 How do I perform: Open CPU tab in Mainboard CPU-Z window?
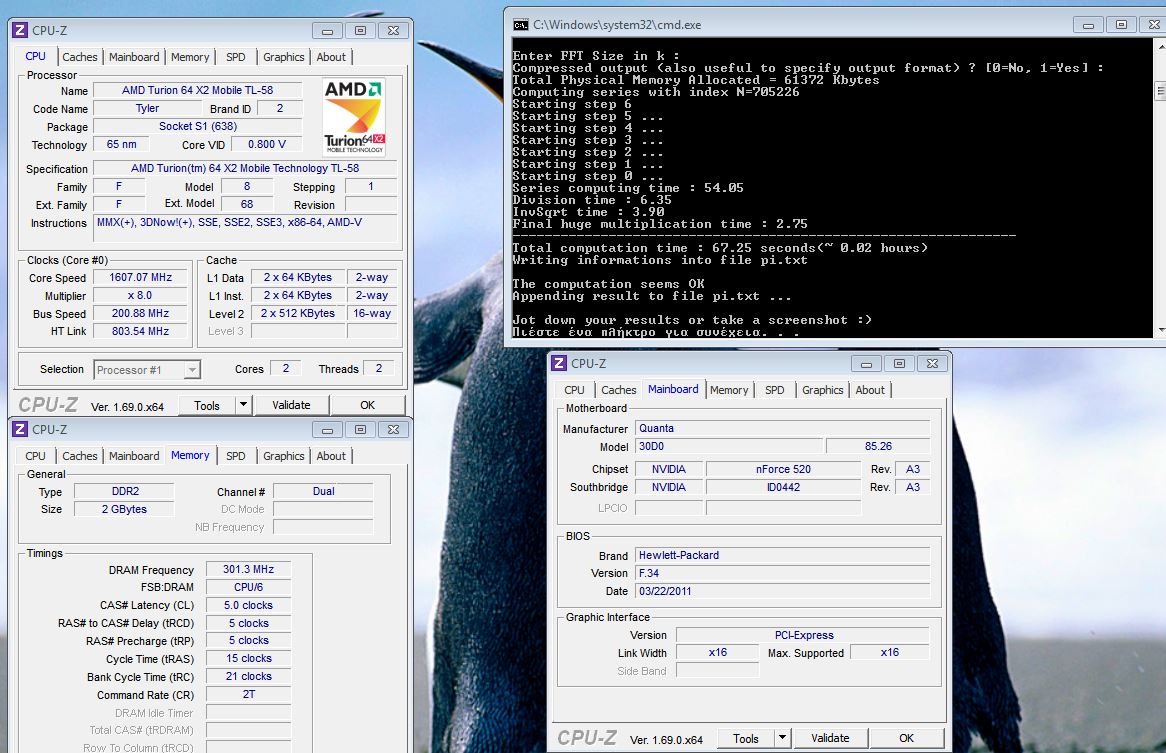(x=574, y=390)
